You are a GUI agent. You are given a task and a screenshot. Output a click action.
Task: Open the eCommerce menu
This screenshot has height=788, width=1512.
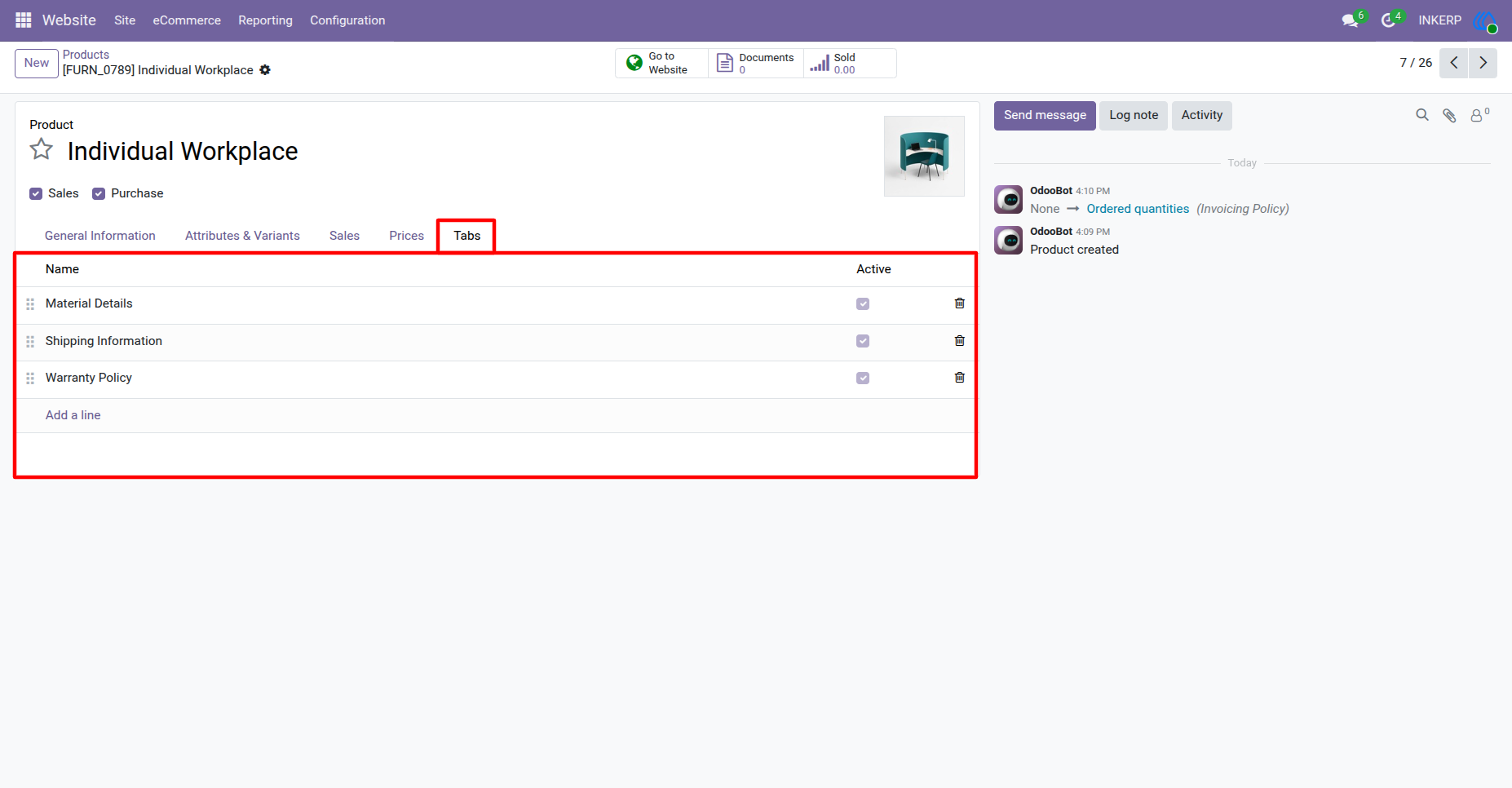[187, 20]
